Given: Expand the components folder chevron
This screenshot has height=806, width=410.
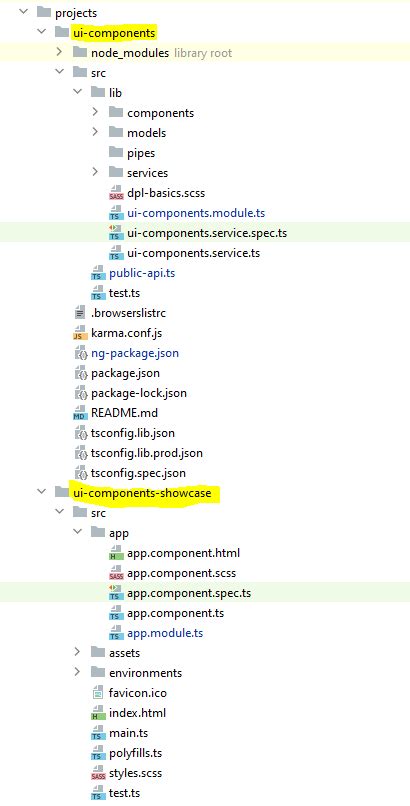Looking at the screenshot, I should point(95,113).
